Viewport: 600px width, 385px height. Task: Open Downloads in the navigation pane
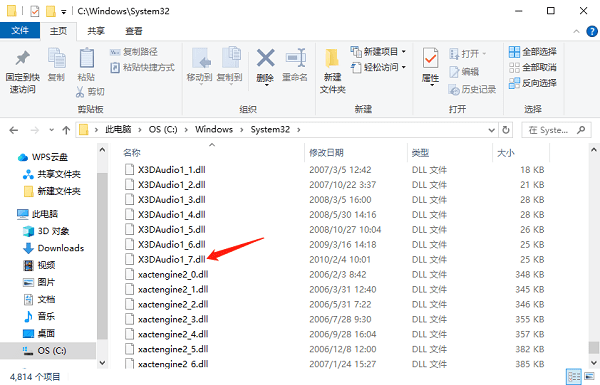point(54,248)
